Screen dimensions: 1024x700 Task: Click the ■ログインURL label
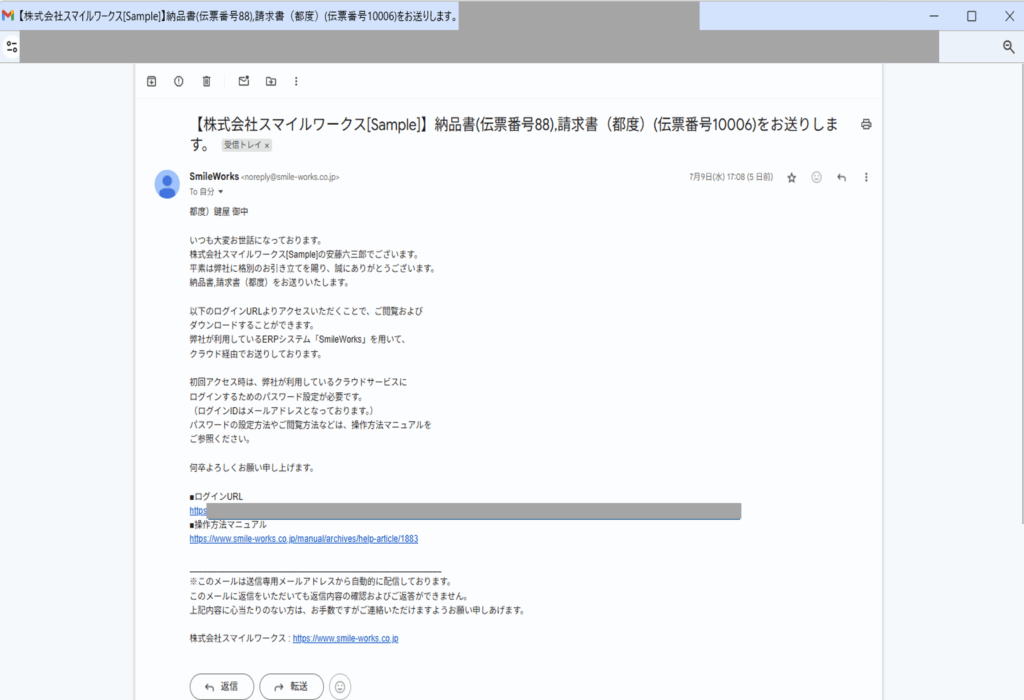coord(216,496)
